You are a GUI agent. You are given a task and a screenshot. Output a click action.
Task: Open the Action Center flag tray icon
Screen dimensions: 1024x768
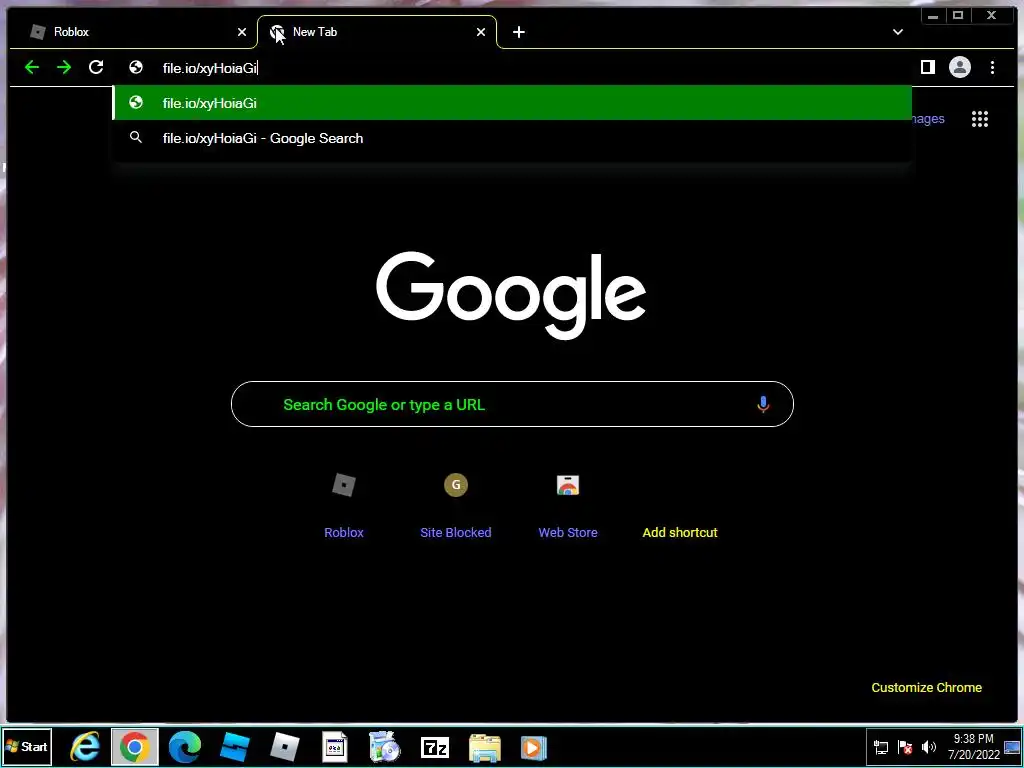pyautogui.click(x=904, y=747)
